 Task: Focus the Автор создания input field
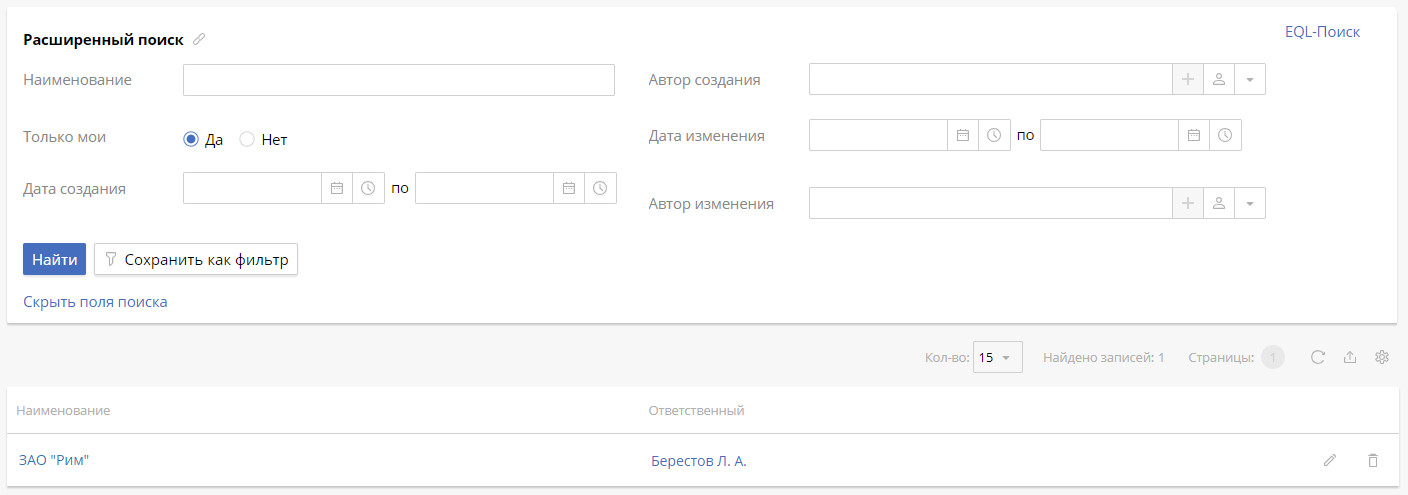[991, 80]
